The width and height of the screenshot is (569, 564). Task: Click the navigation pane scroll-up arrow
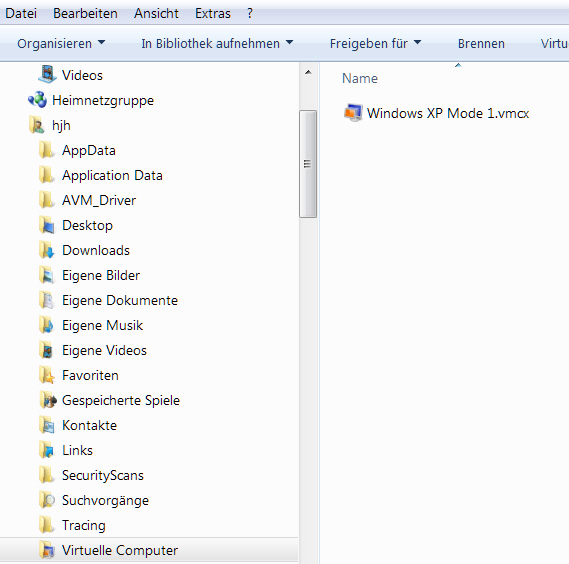click(308, 72)
